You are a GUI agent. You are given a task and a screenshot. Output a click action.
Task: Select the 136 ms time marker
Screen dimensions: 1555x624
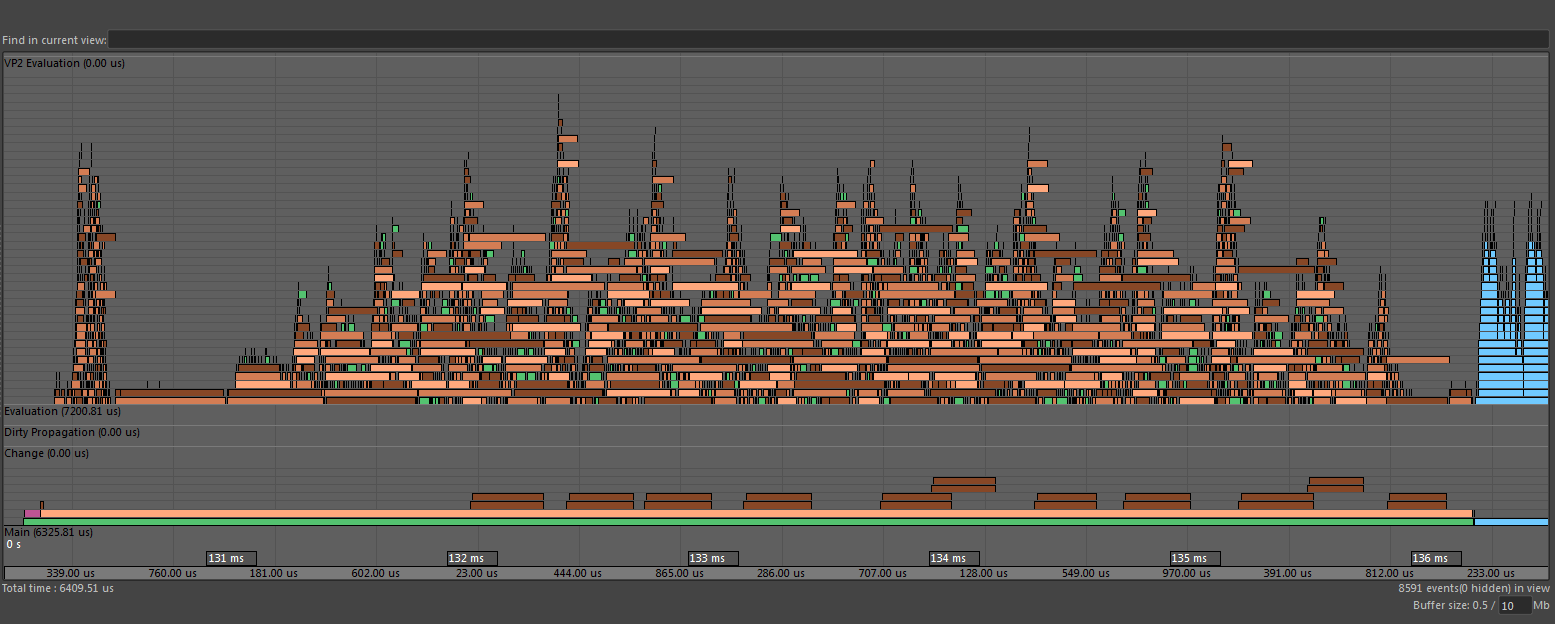pyautogui.click(x=1436, y=558)
